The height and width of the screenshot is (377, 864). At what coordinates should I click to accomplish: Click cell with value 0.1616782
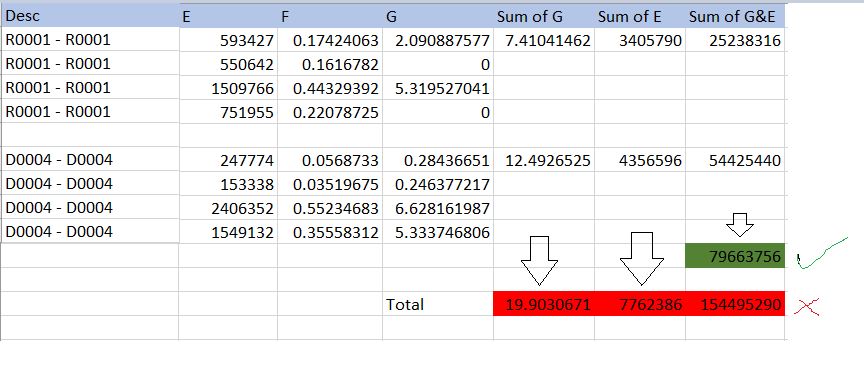coord(330,64)
